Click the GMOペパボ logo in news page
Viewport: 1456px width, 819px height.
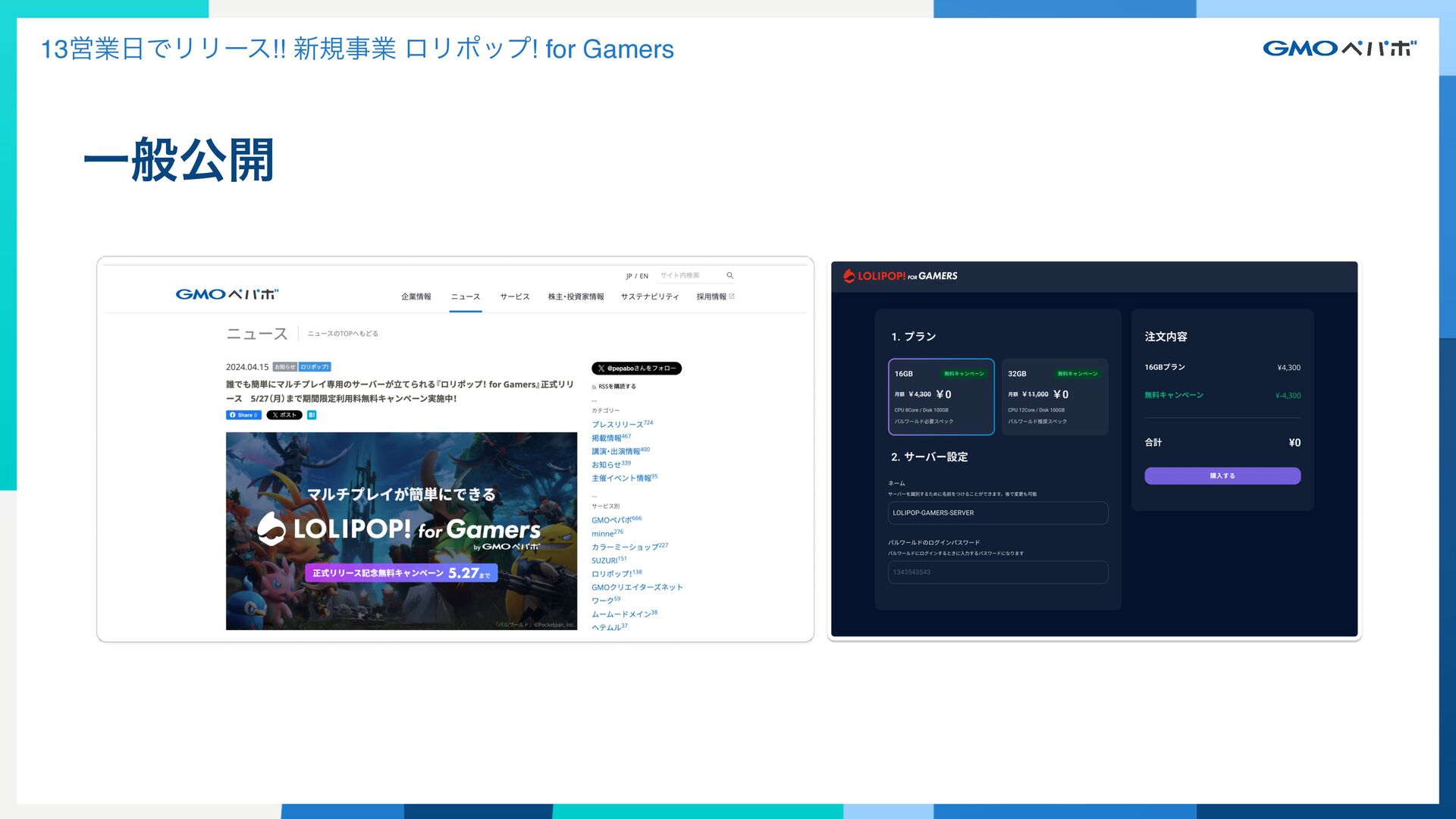click(x=227, y=294)
